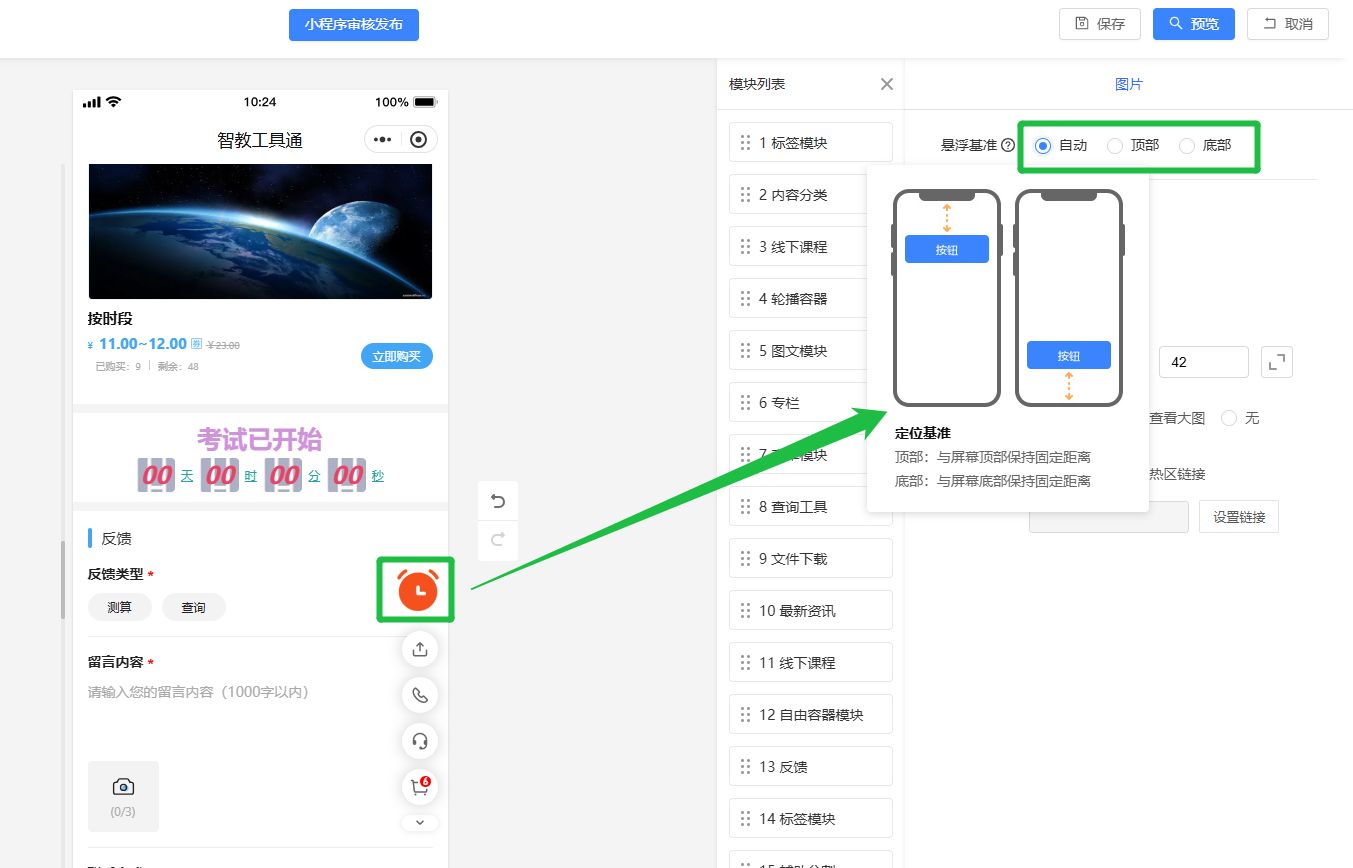Tap the share upload floating icon
Screen dimensions: 1353x868
[420, 649]
